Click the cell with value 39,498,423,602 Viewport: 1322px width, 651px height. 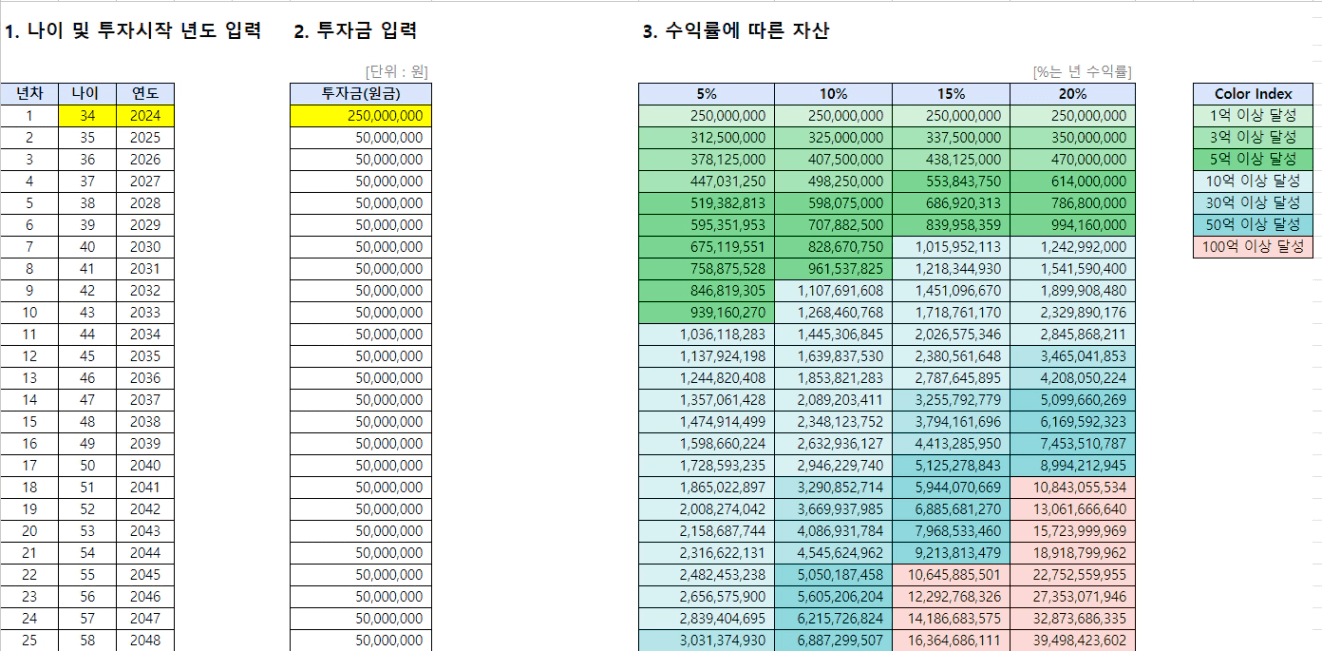[1072, 640]
